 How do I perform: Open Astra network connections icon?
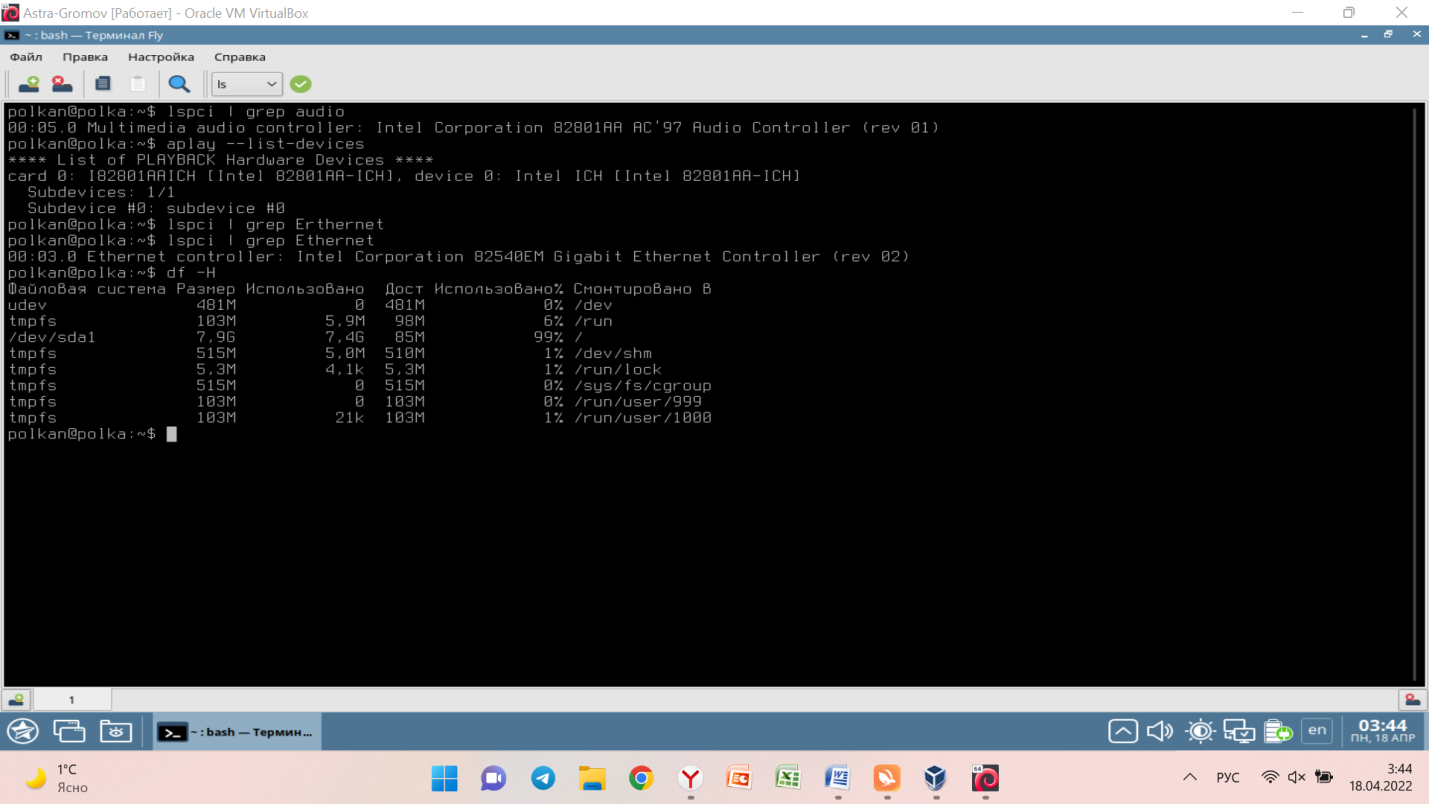[x=1239, y=732]
